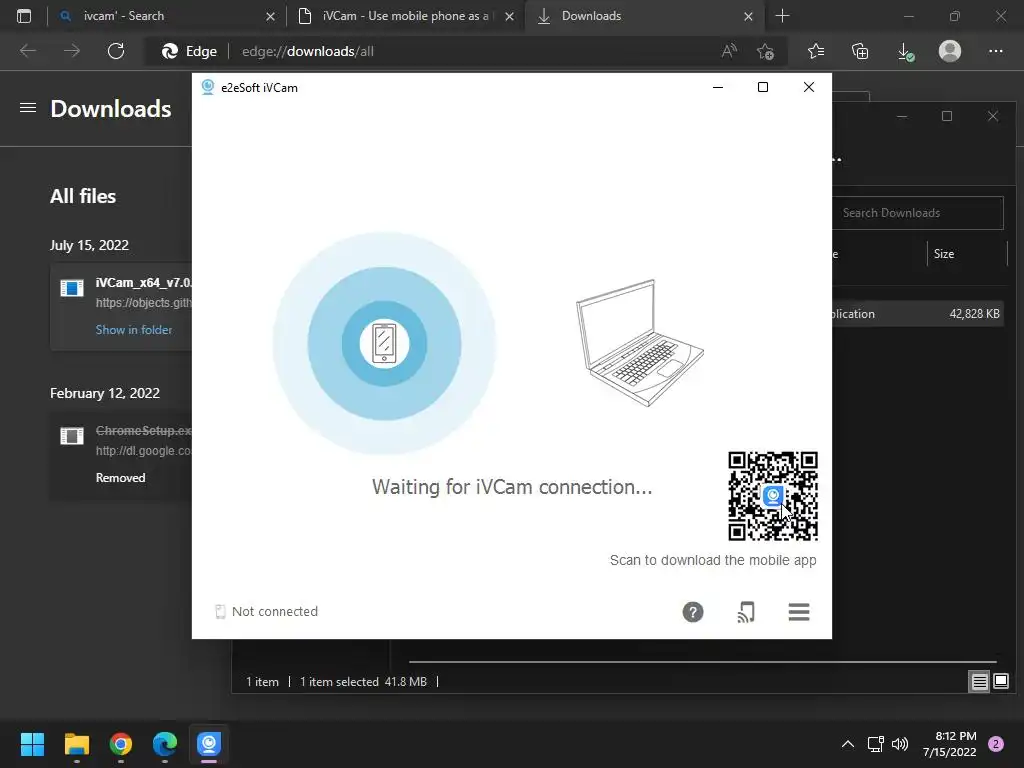Click Search Downloads field in File Explorer
1024x768 pixels.
tap(918, 213)
